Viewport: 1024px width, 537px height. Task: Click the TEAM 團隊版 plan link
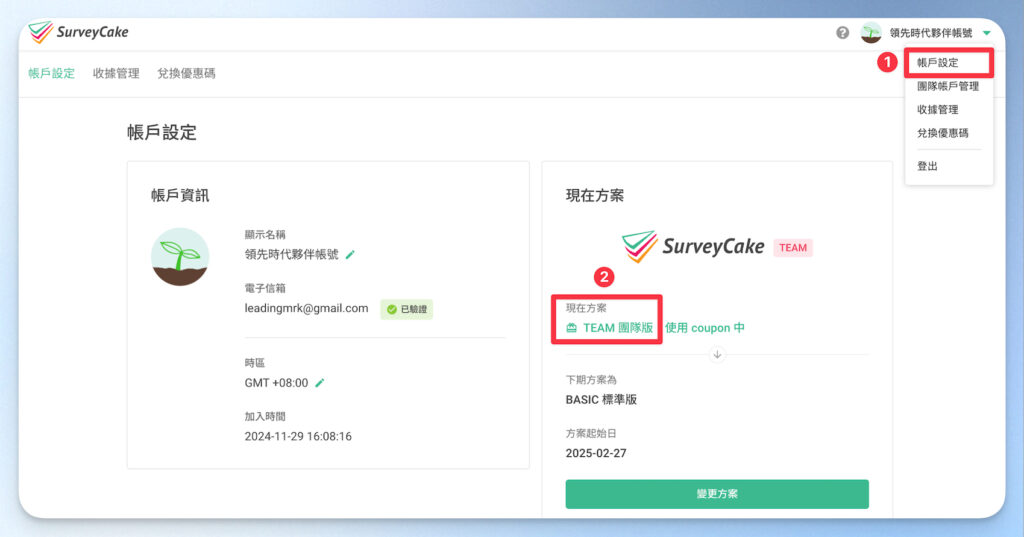pyautogui.click(x=618, y=328)
